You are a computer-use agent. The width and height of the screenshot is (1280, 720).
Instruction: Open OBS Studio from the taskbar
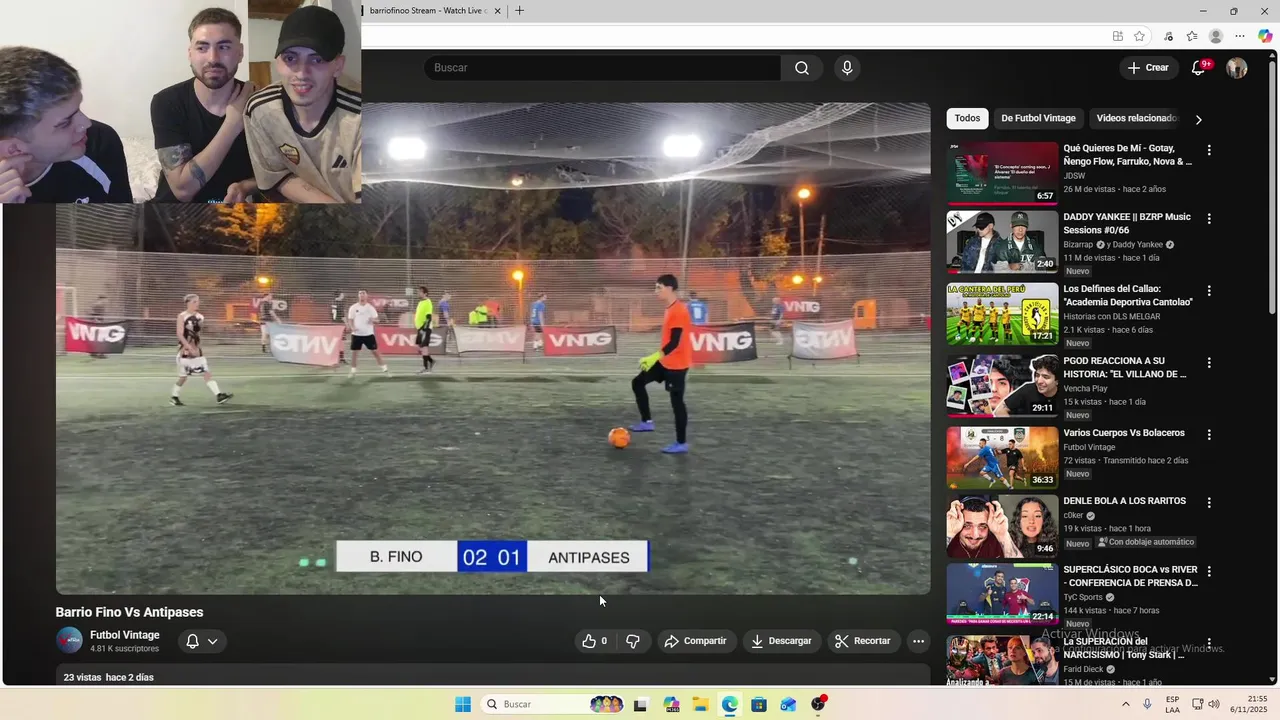pyautogui.click(x=818, y=704)
